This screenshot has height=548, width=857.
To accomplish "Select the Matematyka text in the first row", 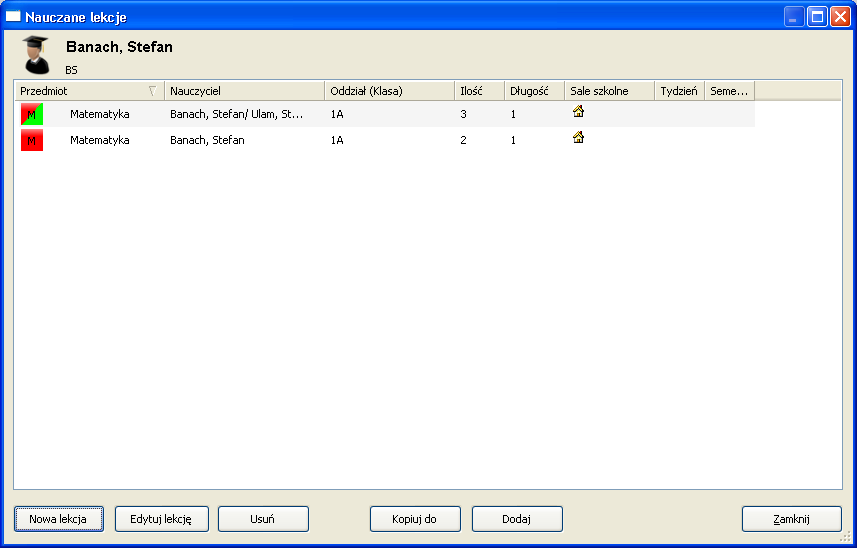I will 99,114.
